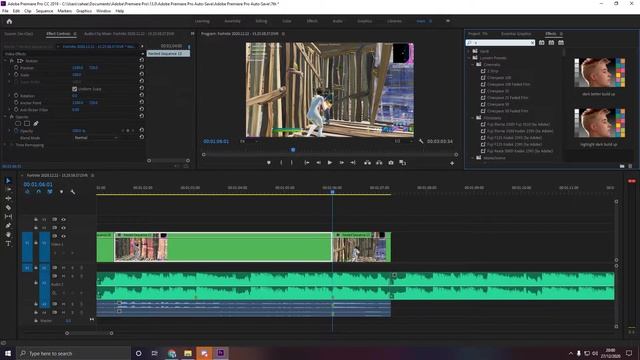This screenshot has height=360, width=640.
Task: Select the Selection tool in the tools panel
Action: point(8,180)
